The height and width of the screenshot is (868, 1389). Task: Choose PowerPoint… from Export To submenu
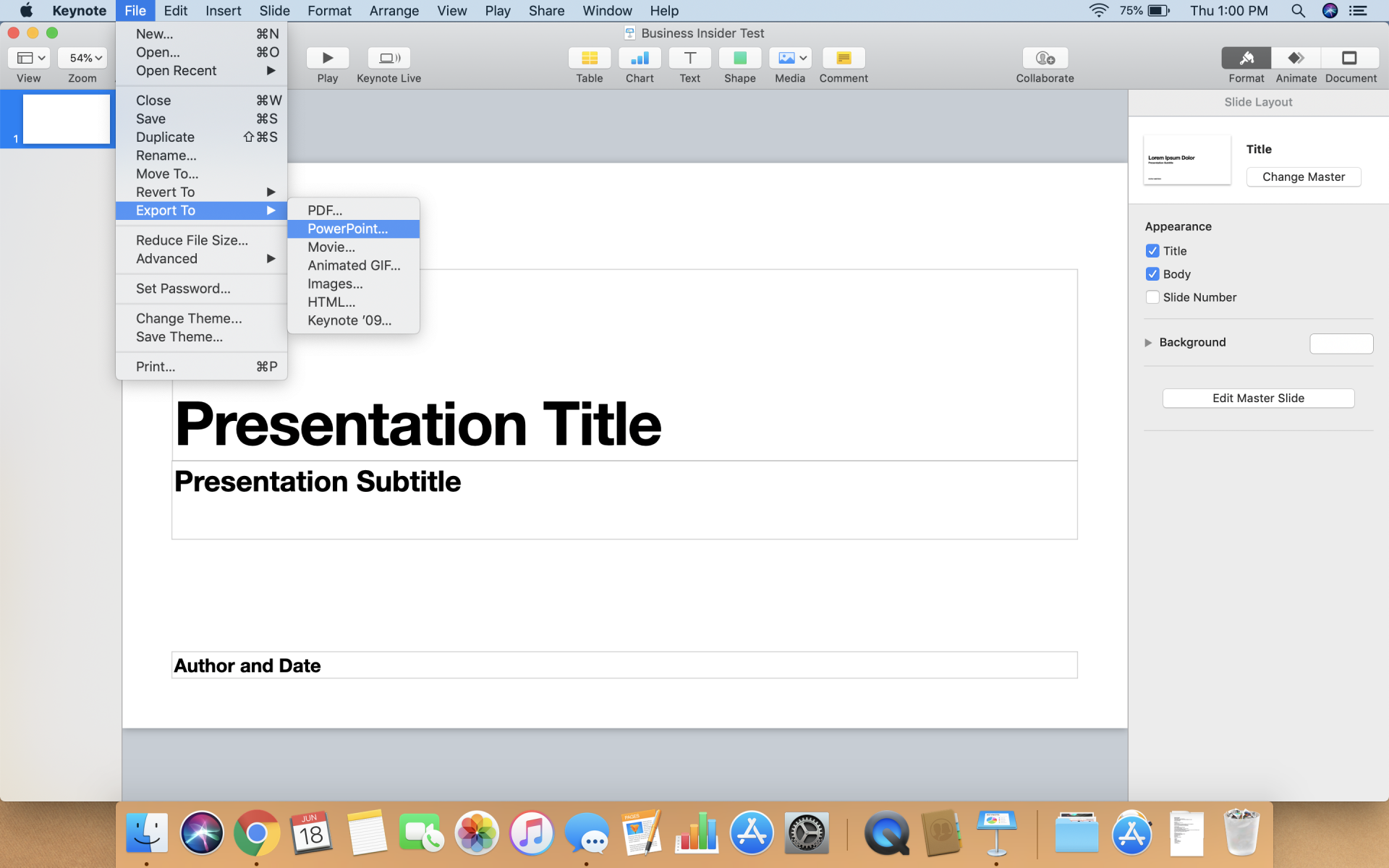coord(347,229)
